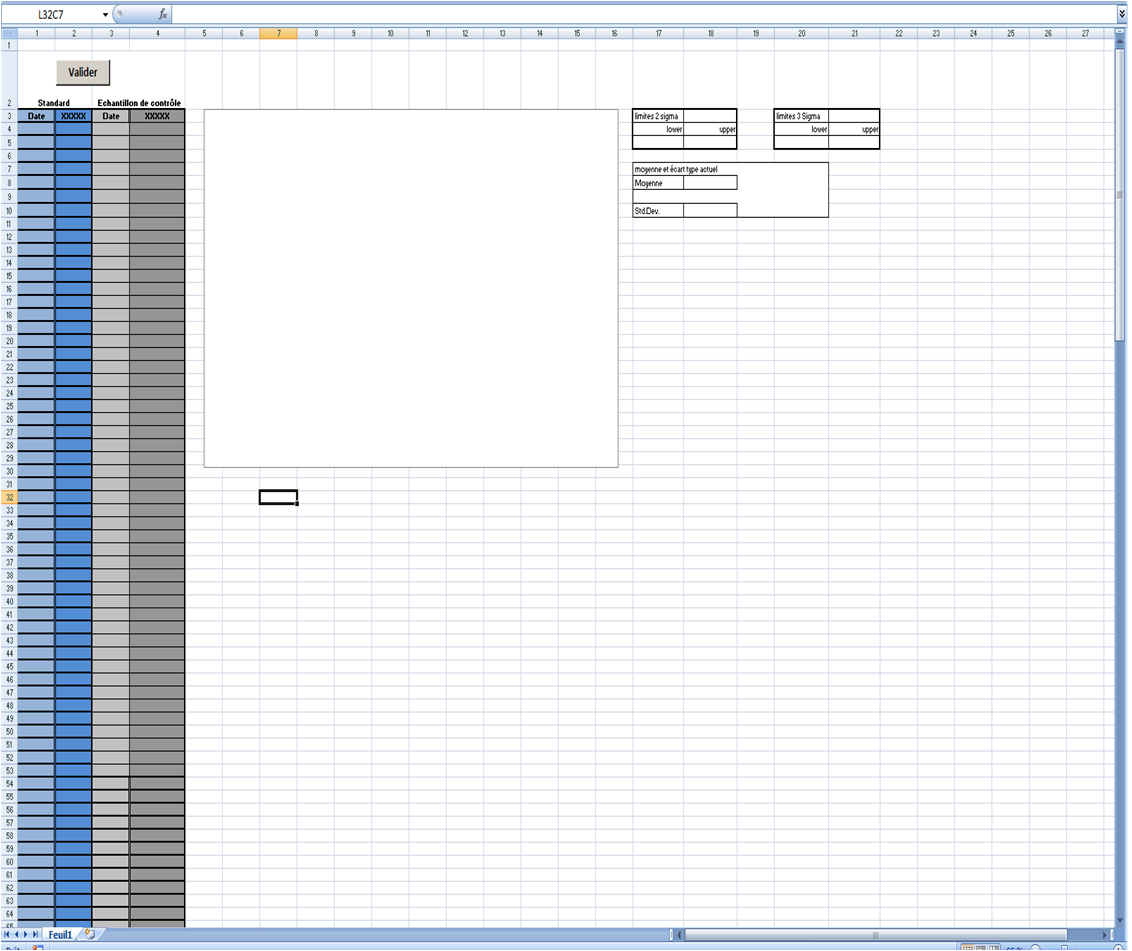Click the Echantillon de contrôle header cell

[139, 103]
